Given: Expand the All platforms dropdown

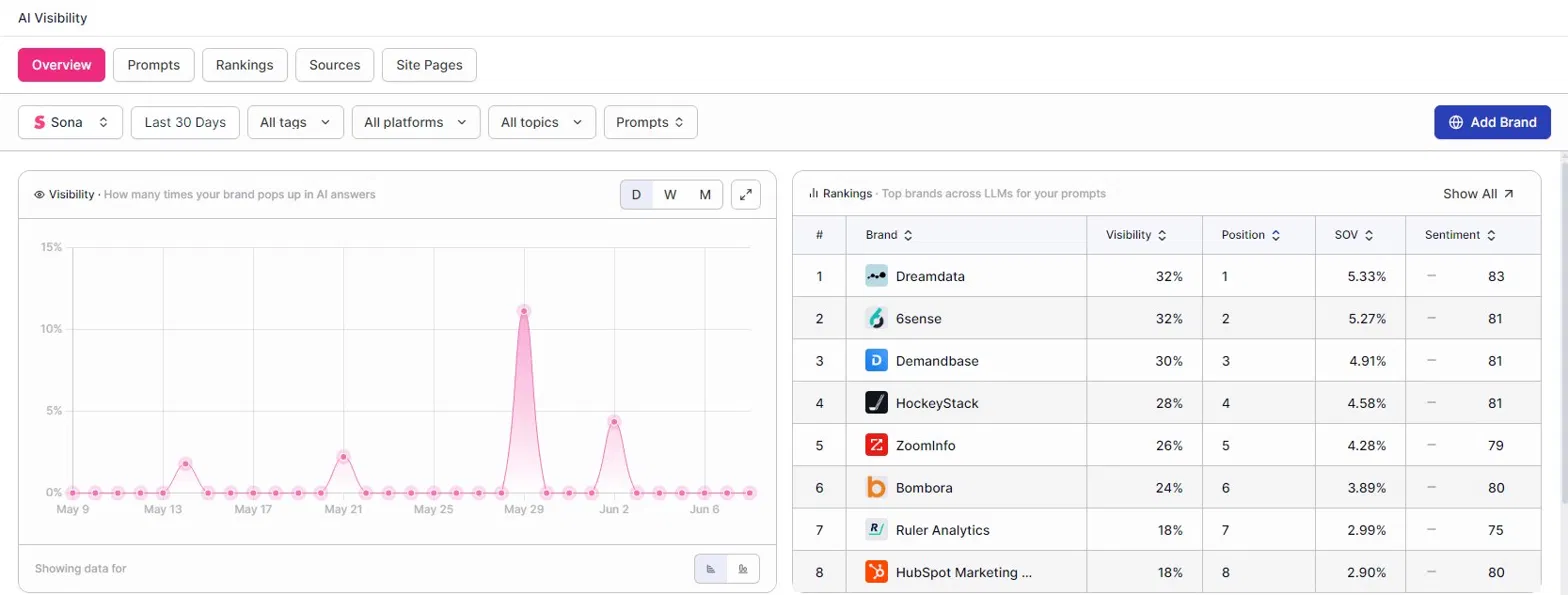Looking at the screenshot, I should pyautogui.click(x=416, y=122).
